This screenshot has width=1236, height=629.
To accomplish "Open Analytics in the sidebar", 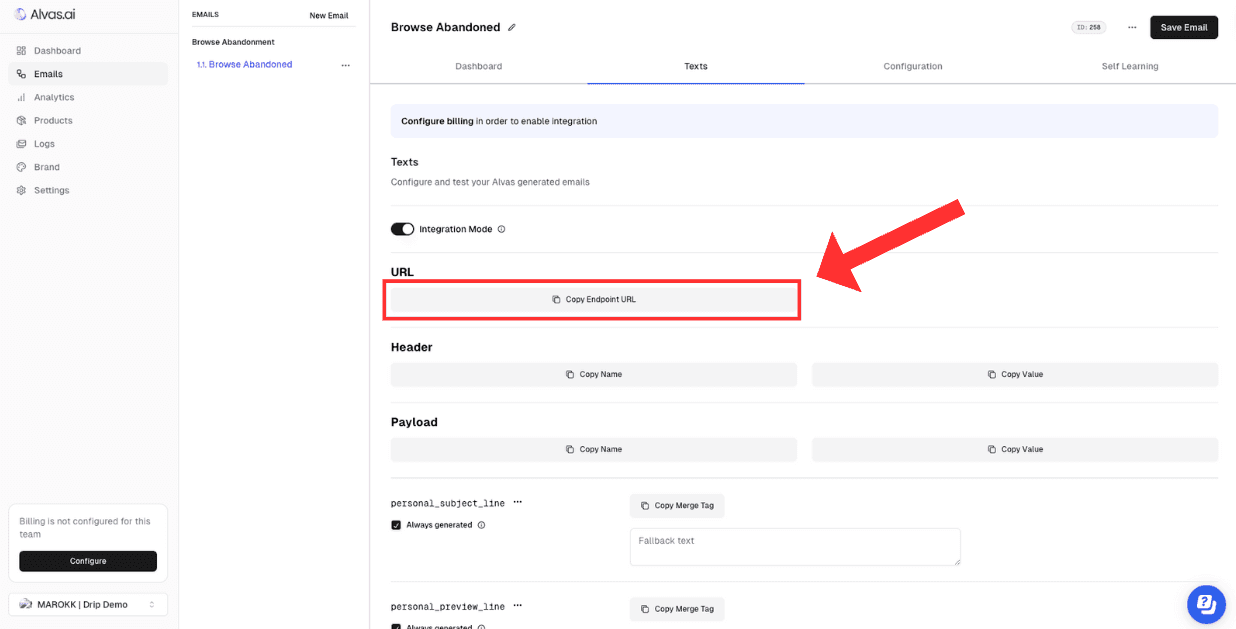I will point(88,97).
